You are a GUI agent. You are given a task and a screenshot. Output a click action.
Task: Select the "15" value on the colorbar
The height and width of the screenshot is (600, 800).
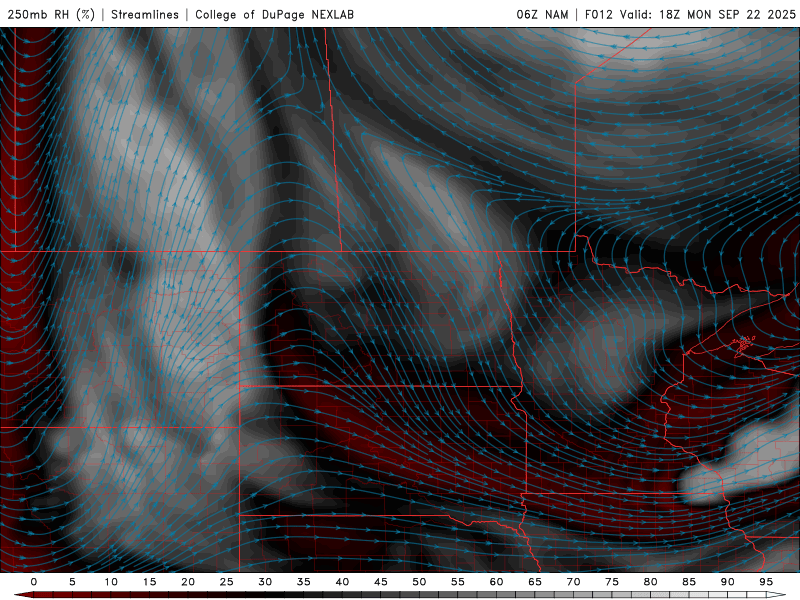click(149, 582)
